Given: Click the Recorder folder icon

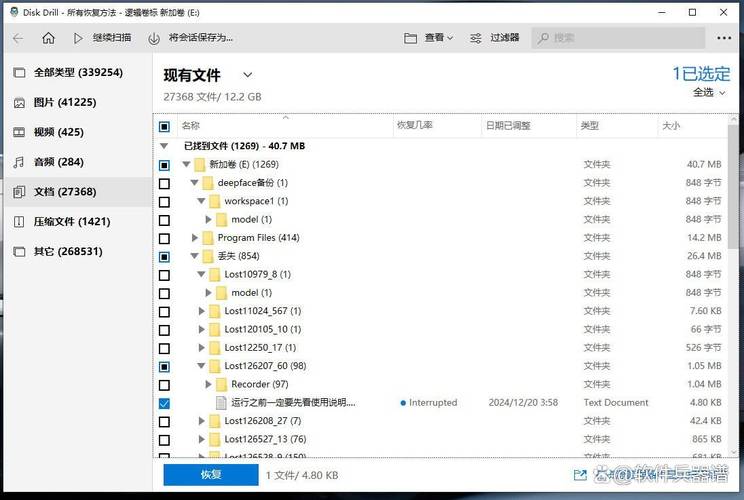Looking at the screenshot, I should pos(221,384).
